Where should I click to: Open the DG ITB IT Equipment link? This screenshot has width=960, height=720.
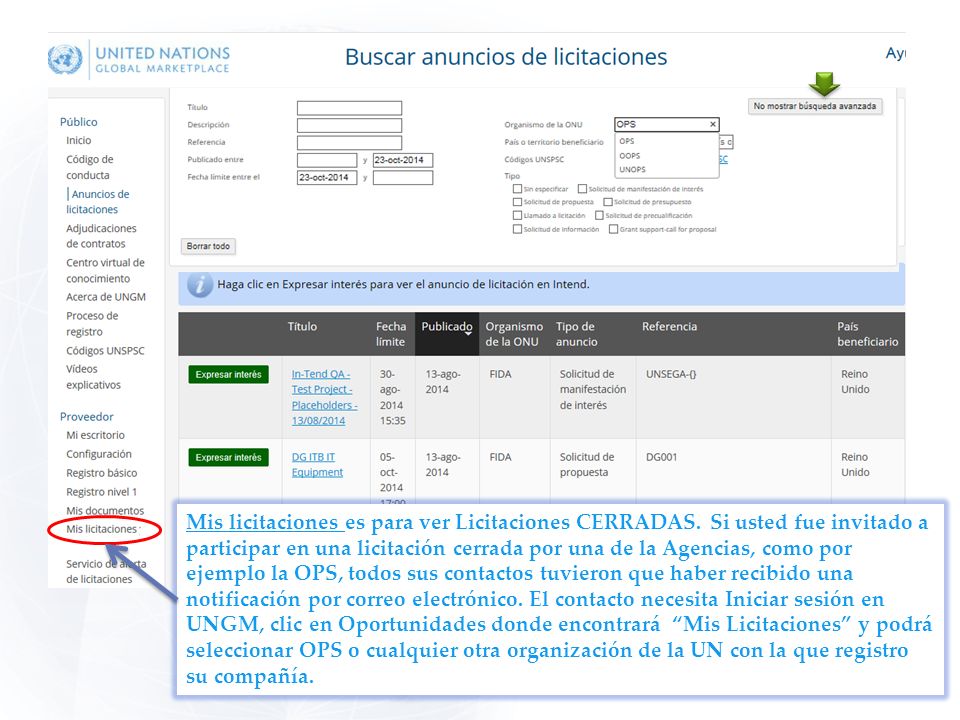pyautogui.click(x=317, y=465)
